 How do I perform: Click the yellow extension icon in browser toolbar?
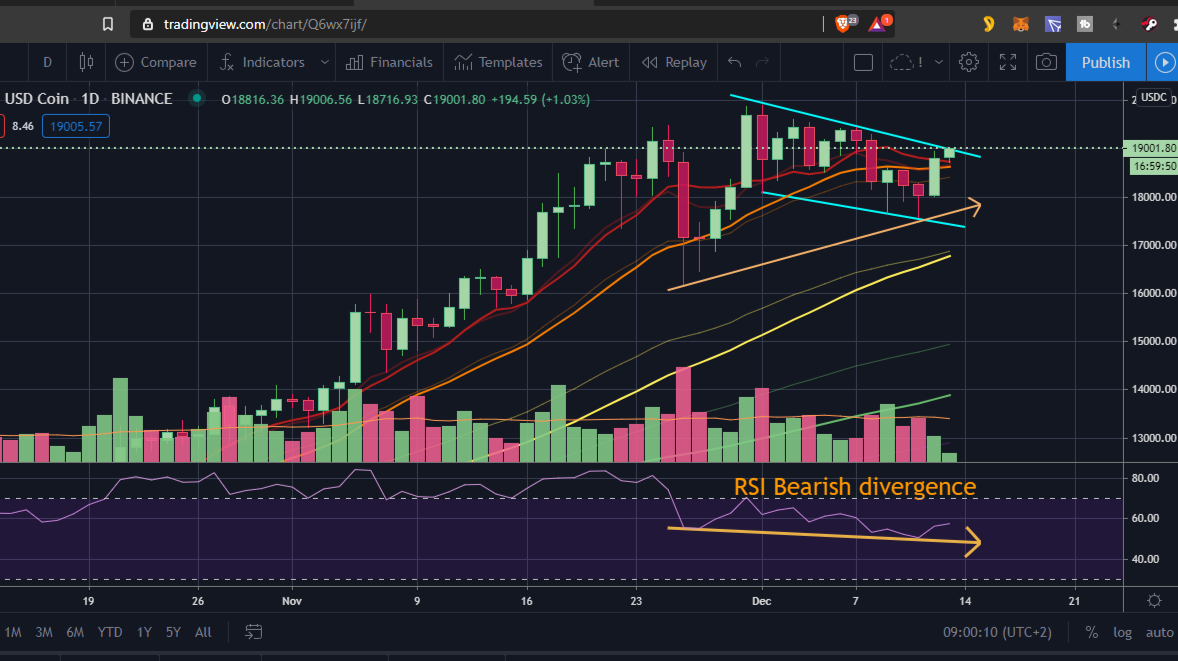pyautogui.click(x=989, y=24)
